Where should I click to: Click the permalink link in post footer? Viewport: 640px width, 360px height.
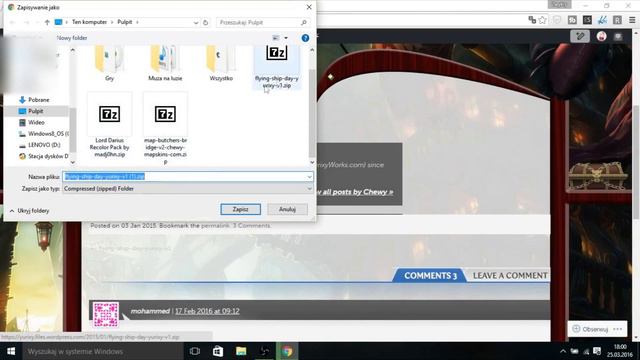click(x=215, y=225)
